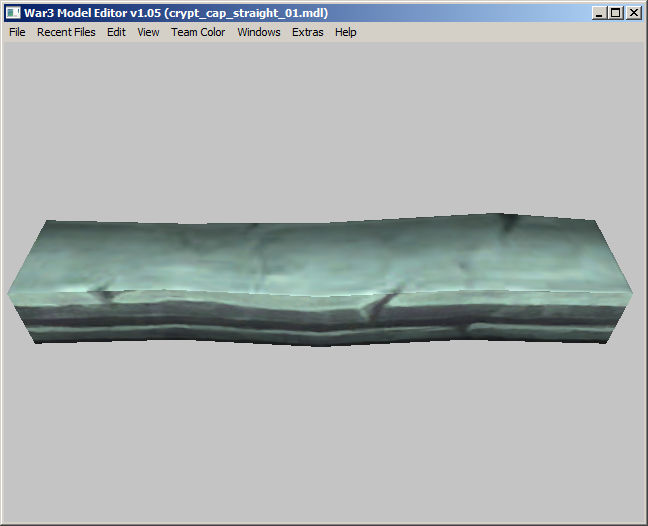Screen dimensions: 648x526
Task: Open the Recent Files menu
Action: click(66, 32)
